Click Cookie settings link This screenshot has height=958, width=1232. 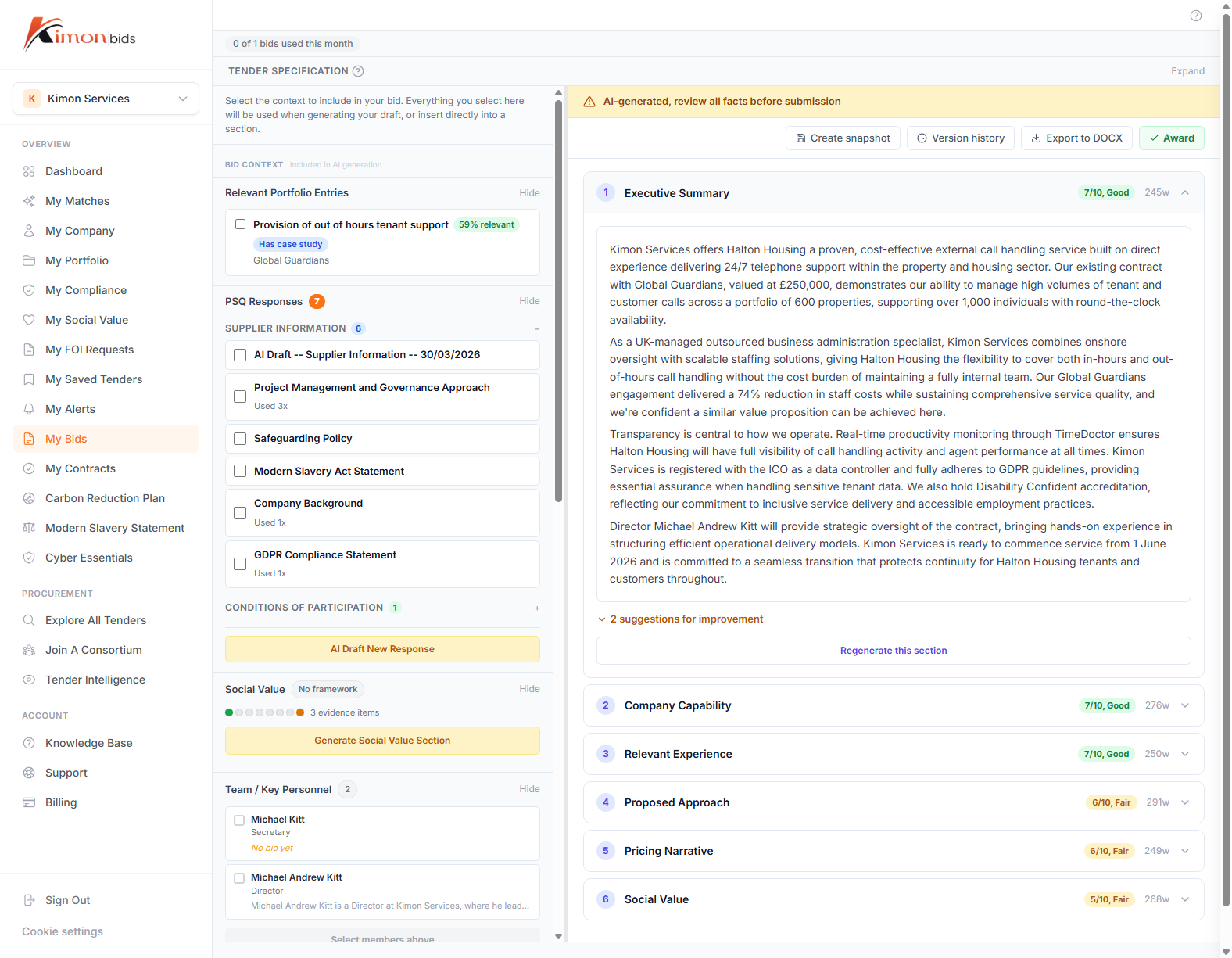(63, 931)
